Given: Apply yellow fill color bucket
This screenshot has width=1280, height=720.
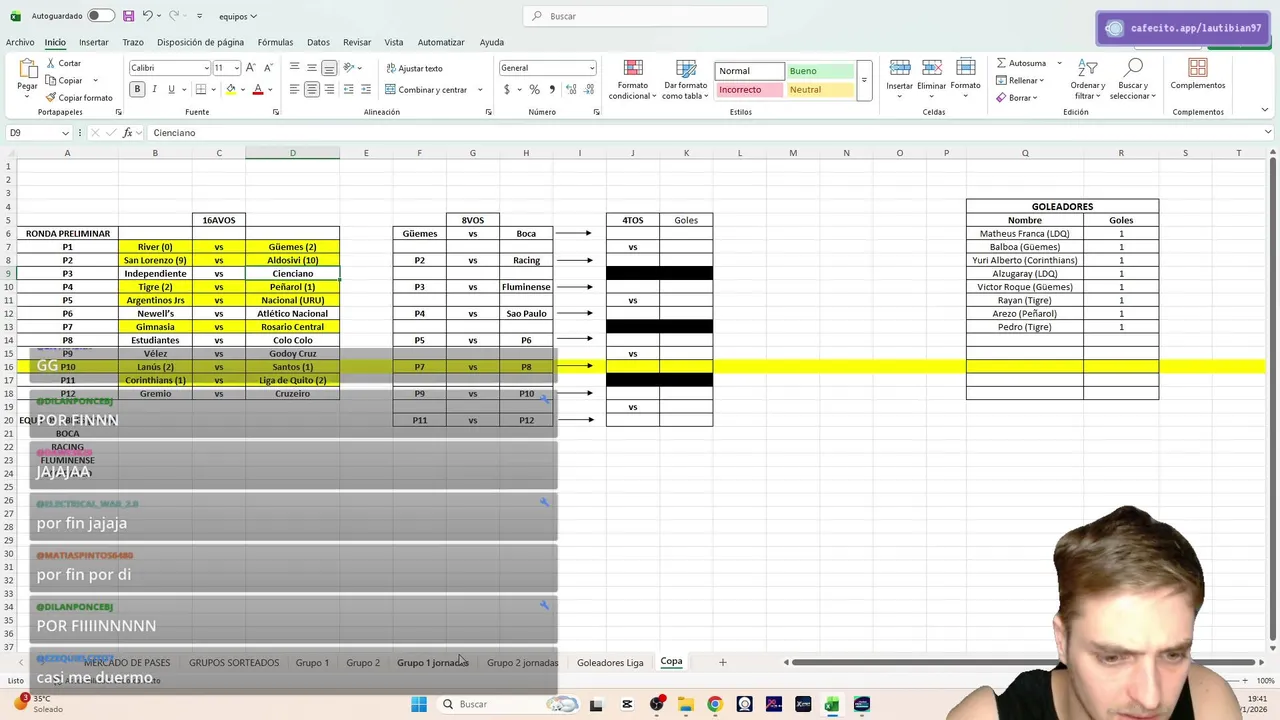Looking at the screenshot, I should coord(230,89).
